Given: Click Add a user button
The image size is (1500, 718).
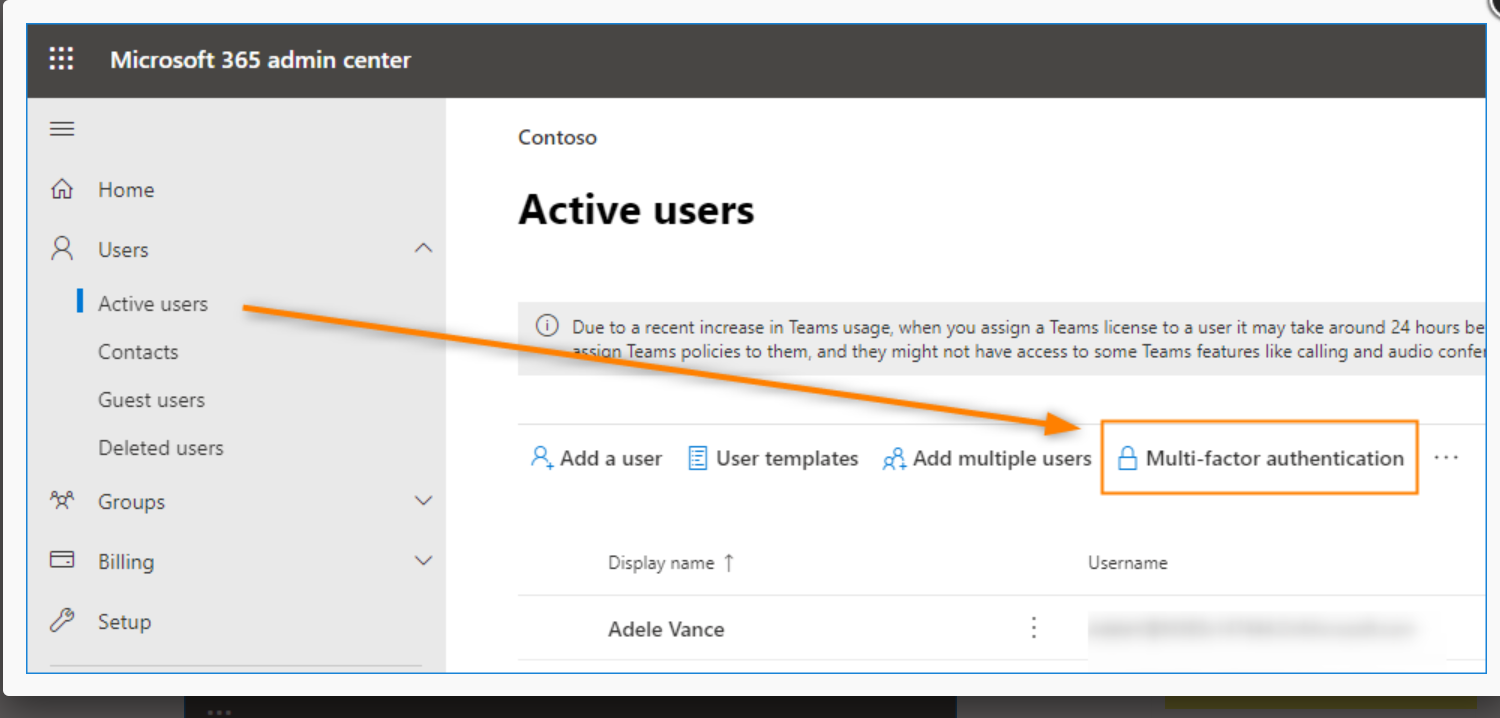Looking at the screenshot, I should [597, 458].
